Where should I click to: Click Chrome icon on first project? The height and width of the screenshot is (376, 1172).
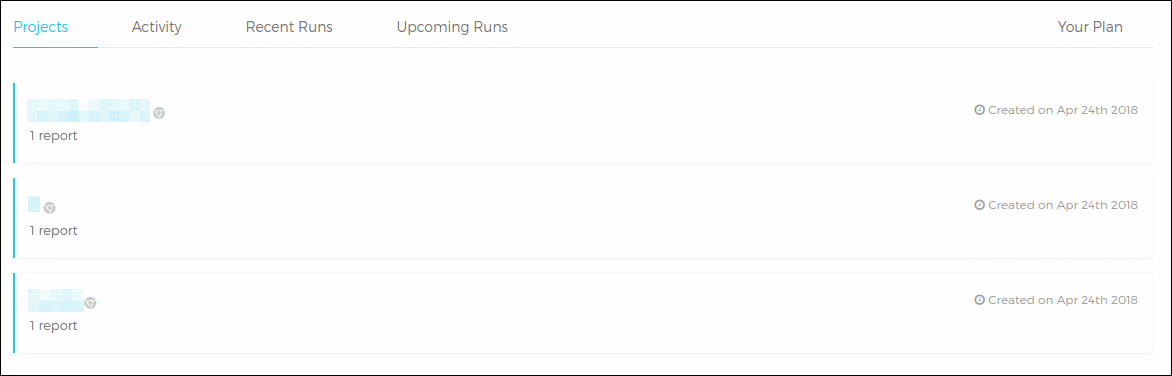point(159,113)
